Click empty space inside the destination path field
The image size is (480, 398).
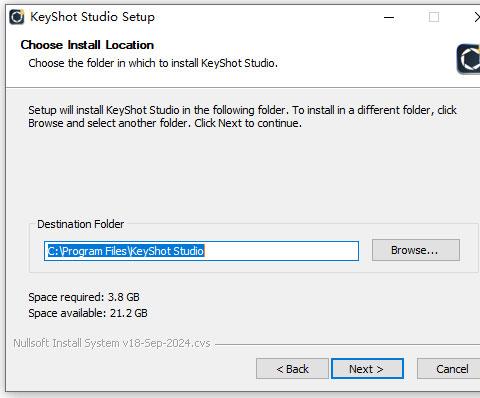pos(281,251)
